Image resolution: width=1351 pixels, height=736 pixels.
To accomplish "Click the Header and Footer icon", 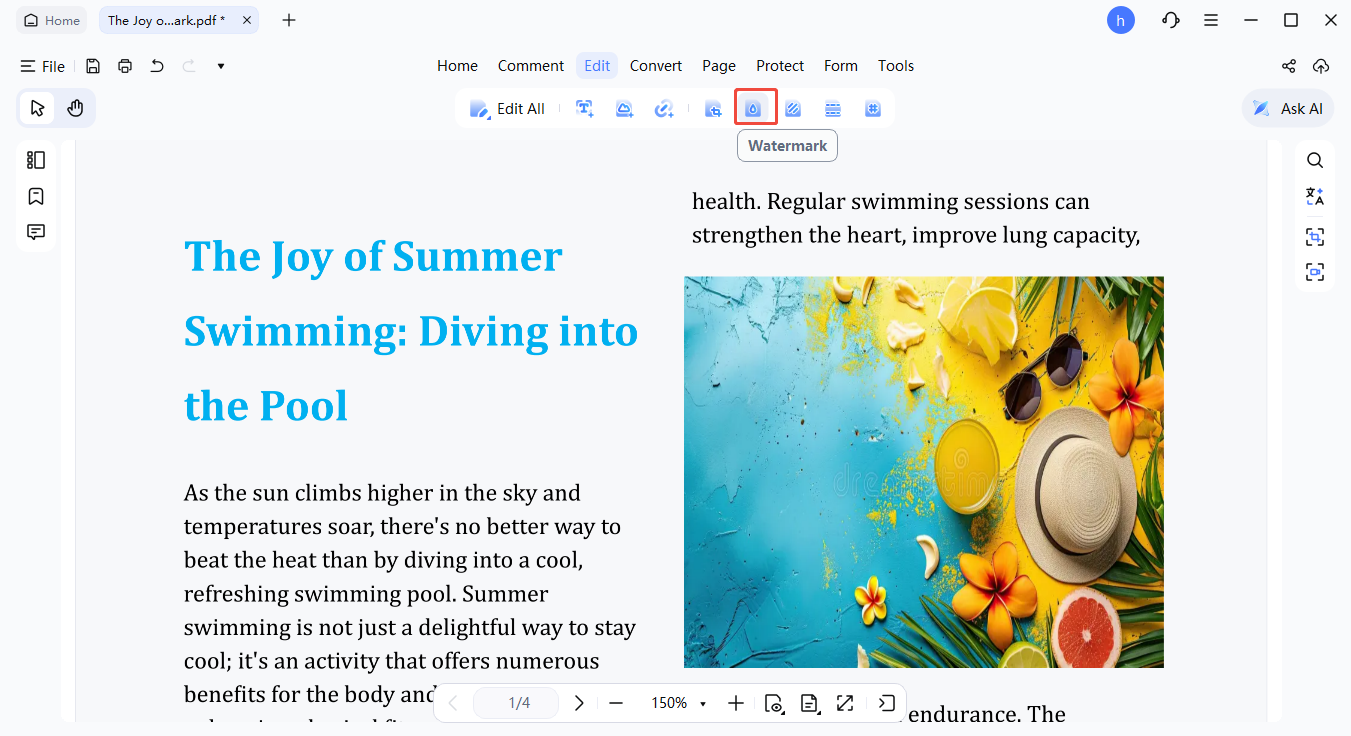I will click(833, 109).
